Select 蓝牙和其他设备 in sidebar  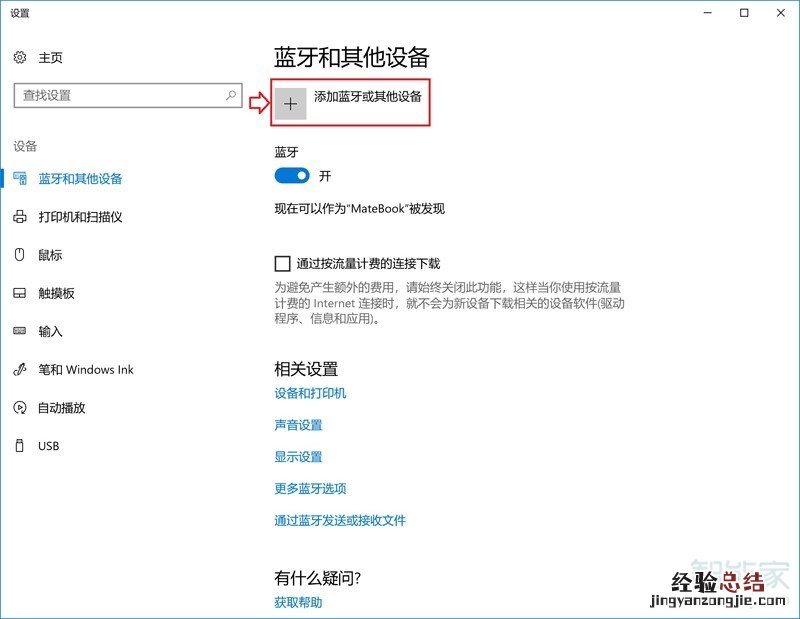point(80,179)
